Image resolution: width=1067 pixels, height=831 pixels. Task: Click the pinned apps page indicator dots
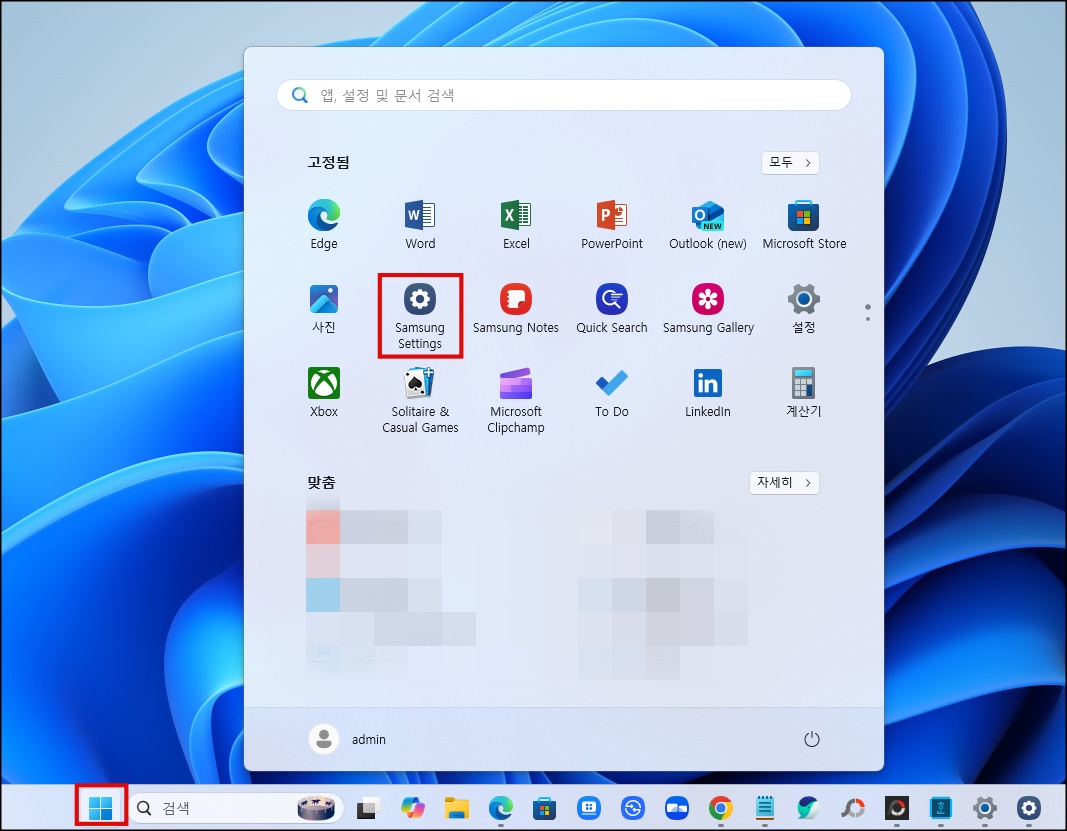pos(868,312)
